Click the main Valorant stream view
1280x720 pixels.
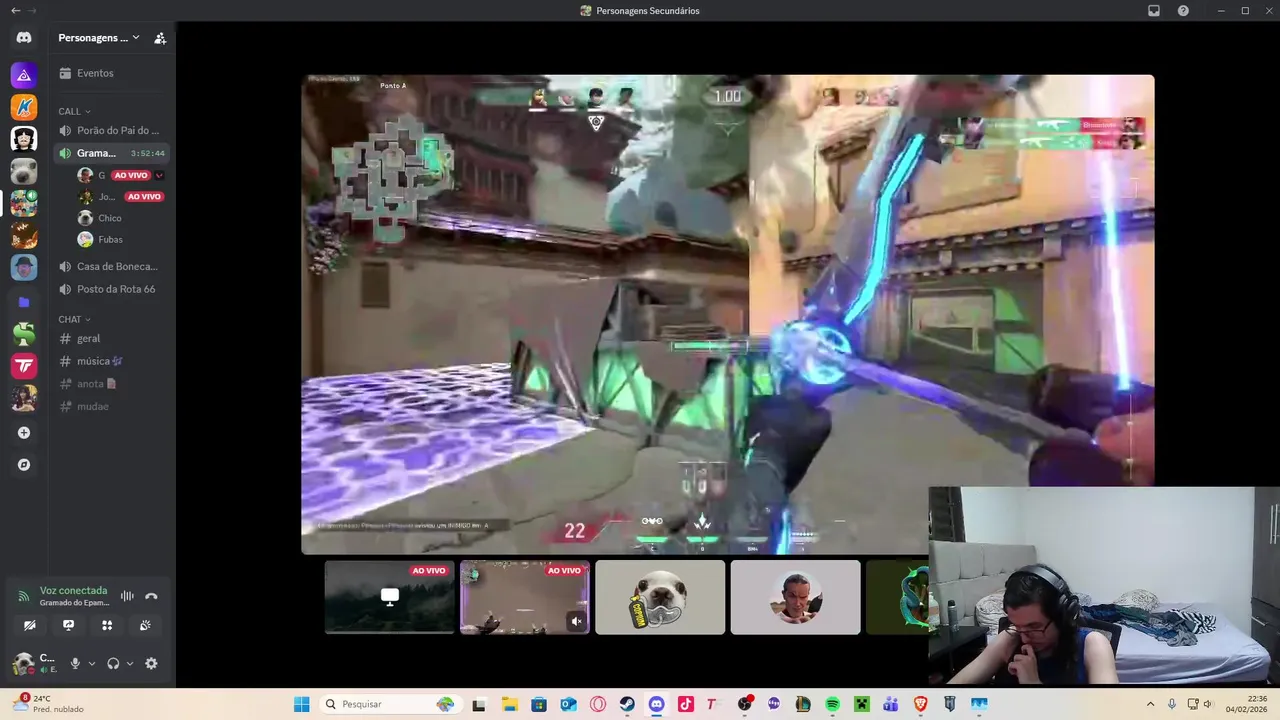[728, 314]
